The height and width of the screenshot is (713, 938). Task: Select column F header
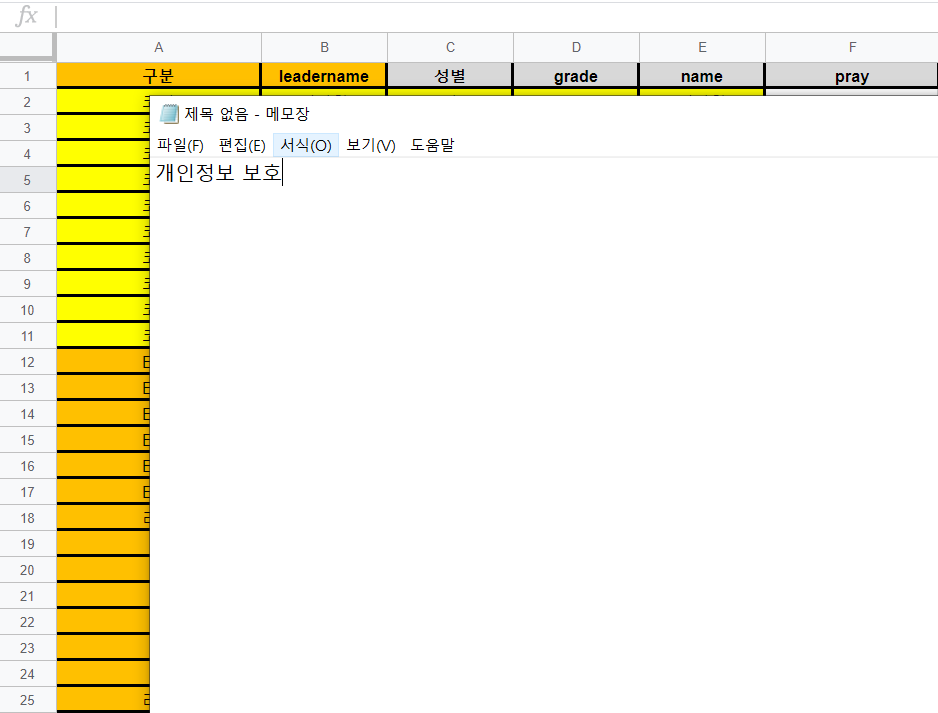852,47
